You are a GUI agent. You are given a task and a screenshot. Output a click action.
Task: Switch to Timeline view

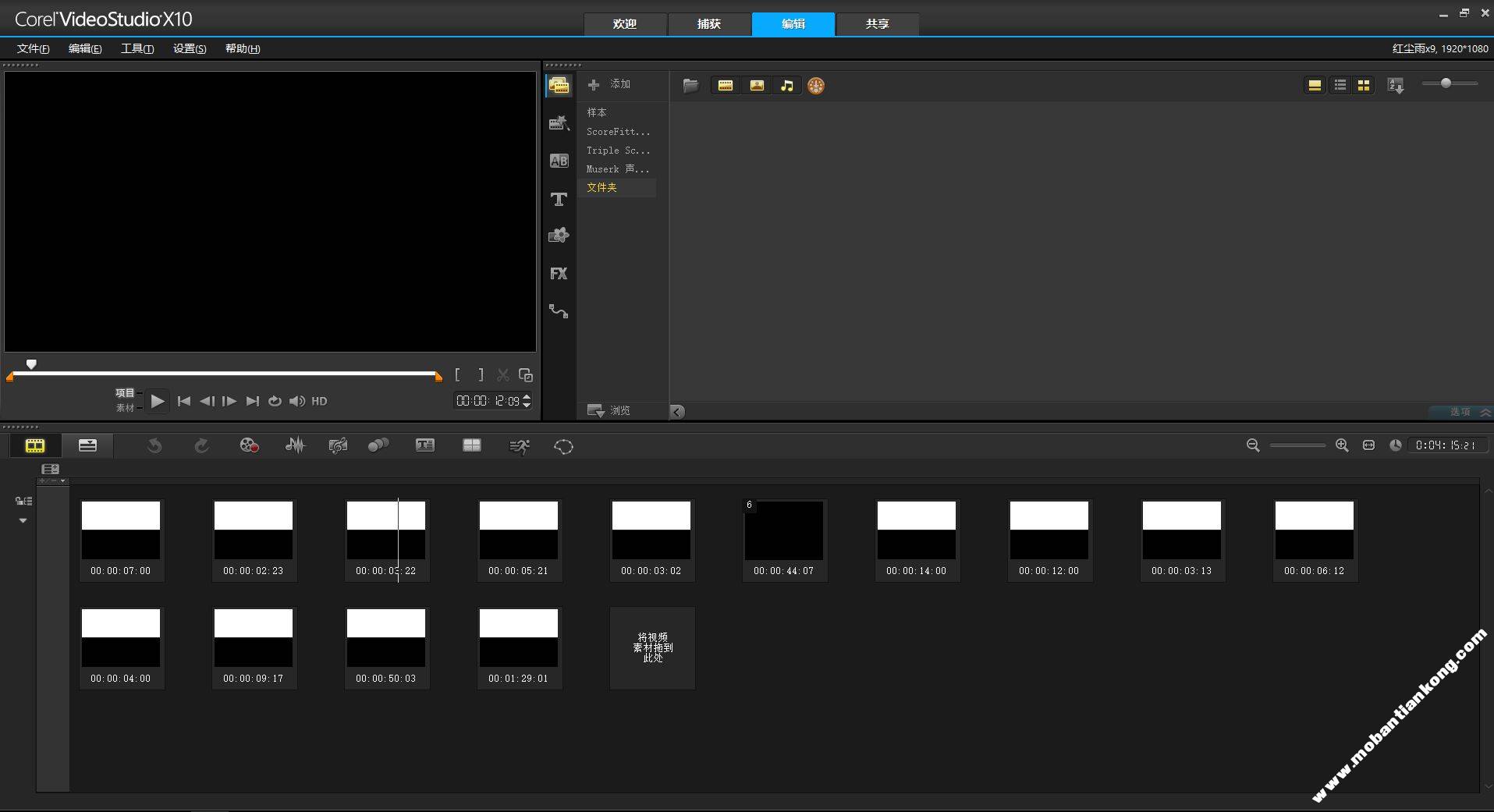[x=87, y=445]
